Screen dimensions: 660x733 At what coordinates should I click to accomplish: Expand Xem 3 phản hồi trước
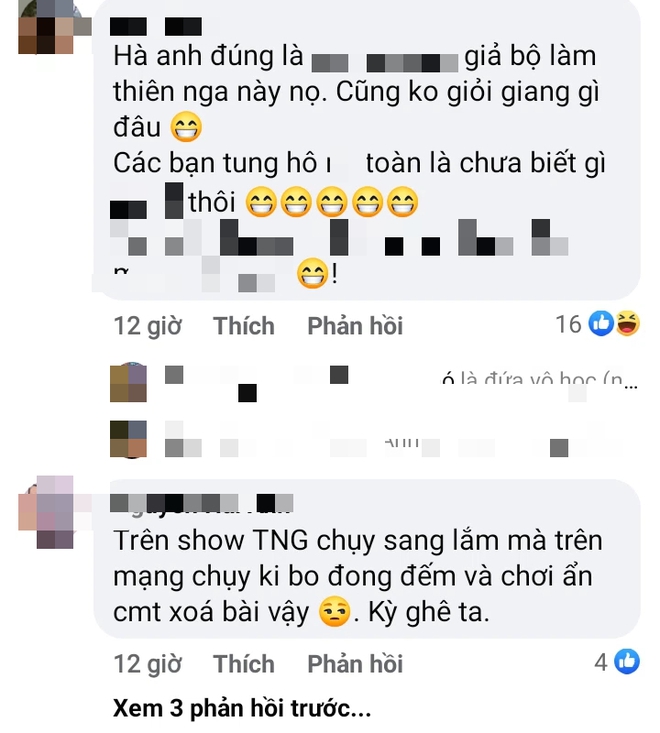pos(242,708)
